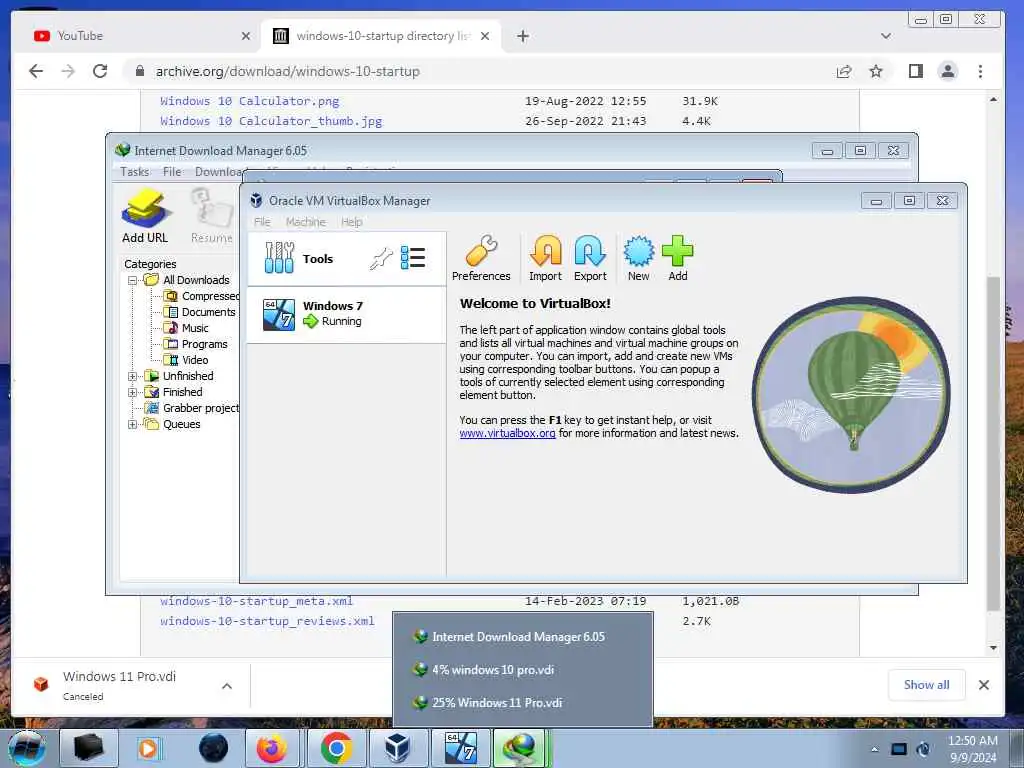Expand Windows 11 Pro.vdi download options
Screen dimensions: 1024x768
[x=227, y=686]
